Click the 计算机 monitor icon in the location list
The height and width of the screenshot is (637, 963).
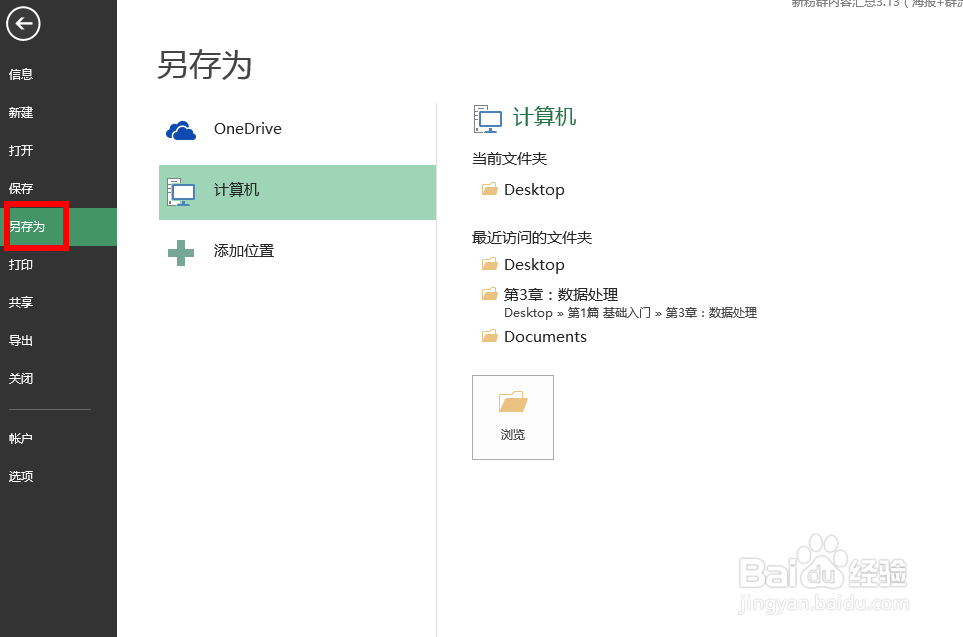181,192
